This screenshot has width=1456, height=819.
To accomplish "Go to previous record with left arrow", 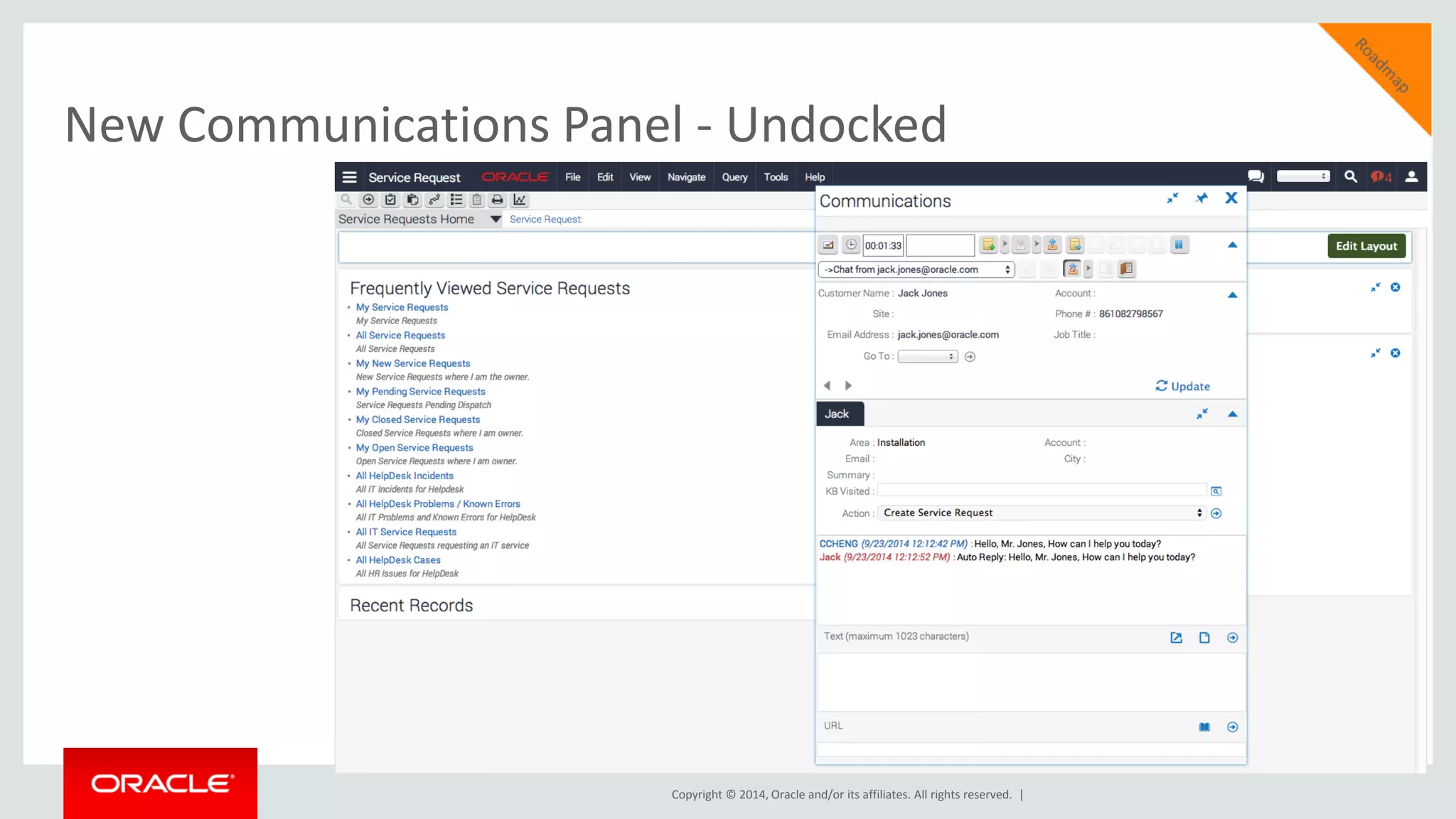I will (827, 385).
